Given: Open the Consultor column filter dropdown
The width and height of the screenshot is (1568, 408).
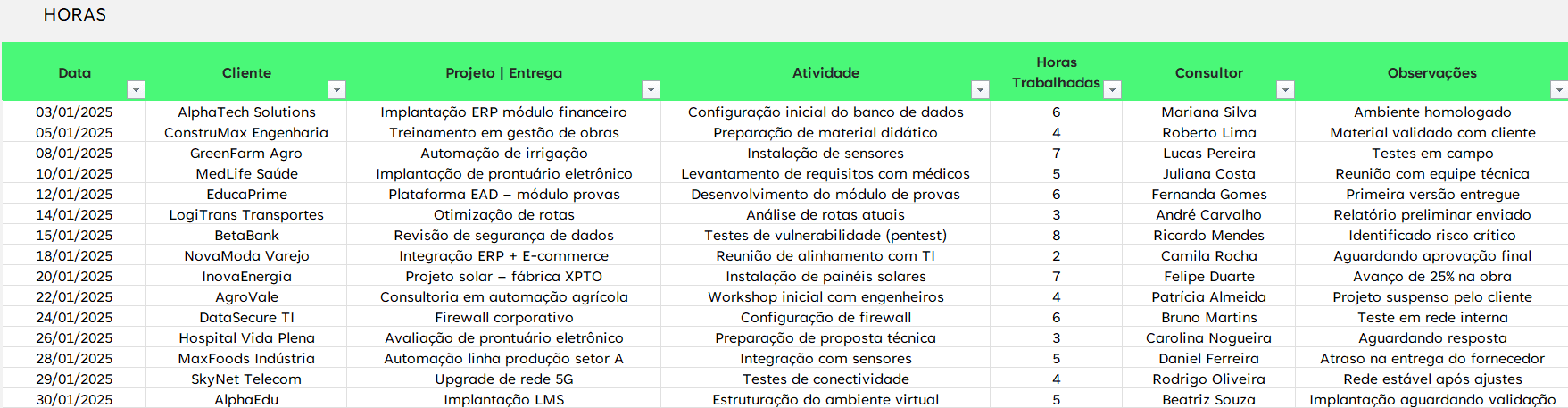Looking at the screenshot, I should (x=1285, y=89).
